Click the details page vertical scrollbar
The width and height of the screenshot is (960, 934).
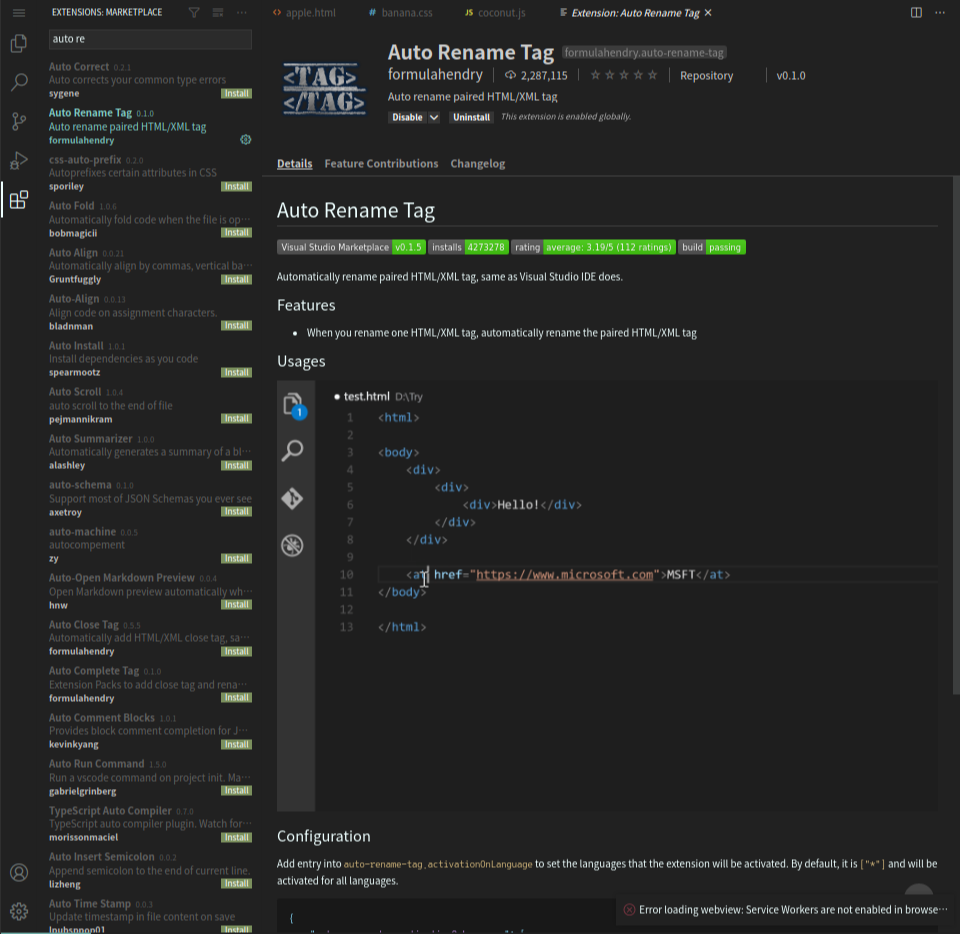956,435
